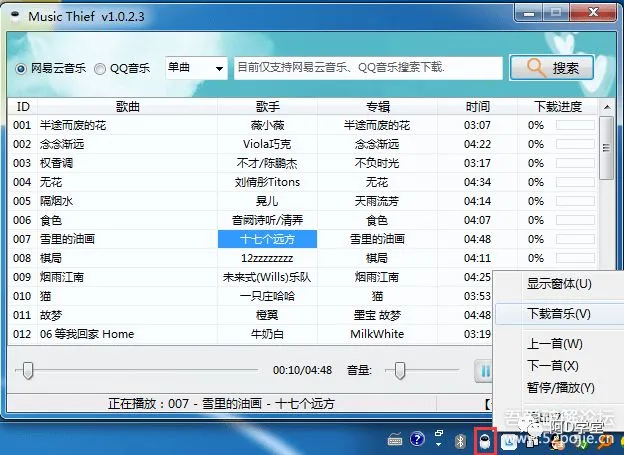Sort by the 歌手 column header
Viewport: 624px width, 455px height.
point(267,107)
